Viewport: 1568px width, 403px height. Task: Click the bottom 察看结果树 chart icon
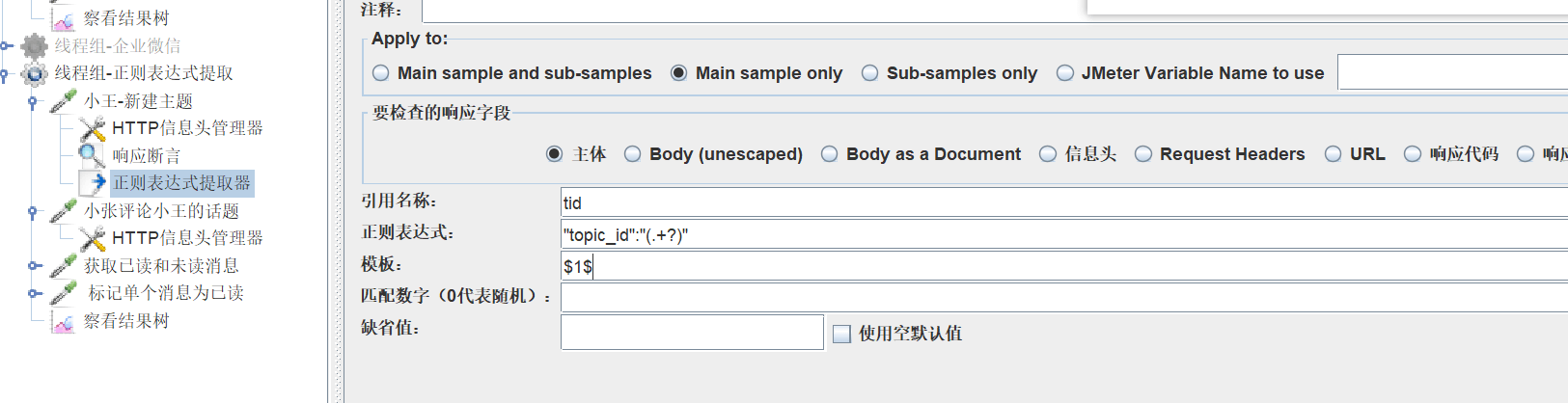point(64,321)
